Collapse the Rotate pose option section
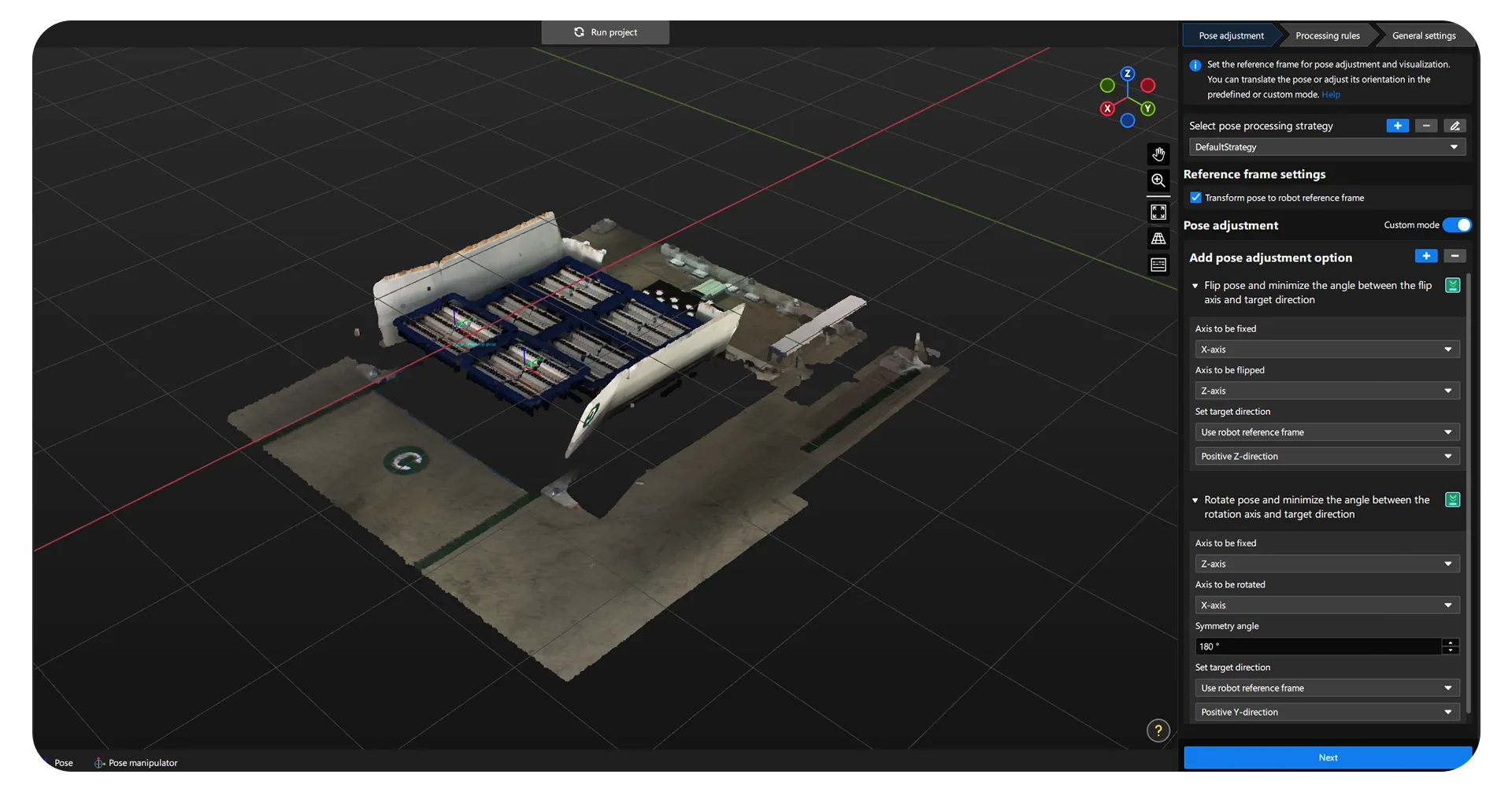The height and width of the screenshot is (789, 1512). pos(1195,500)
